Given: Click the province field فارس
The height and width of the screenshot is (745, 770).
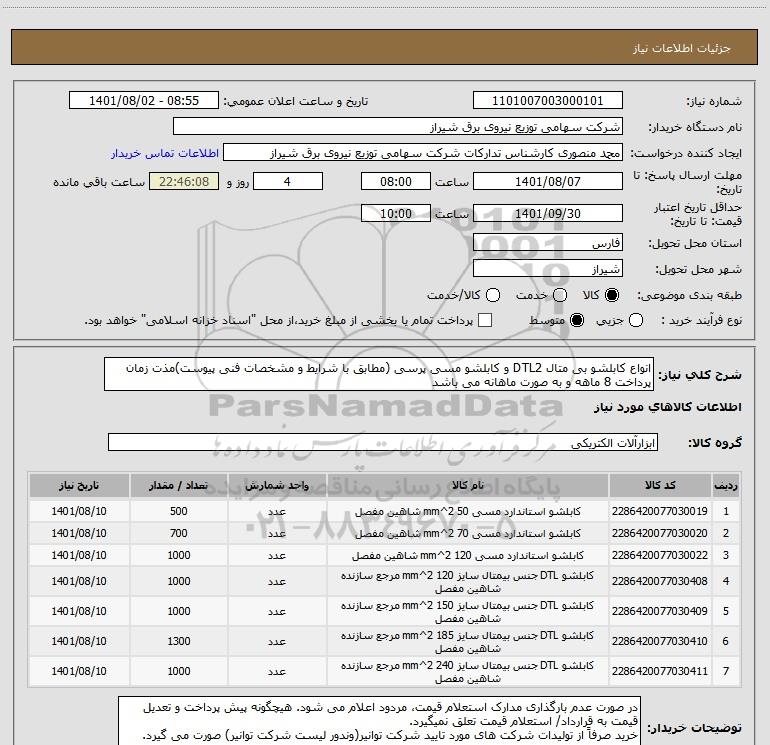Looking at the screenshot, I should (x=548, y=243).
